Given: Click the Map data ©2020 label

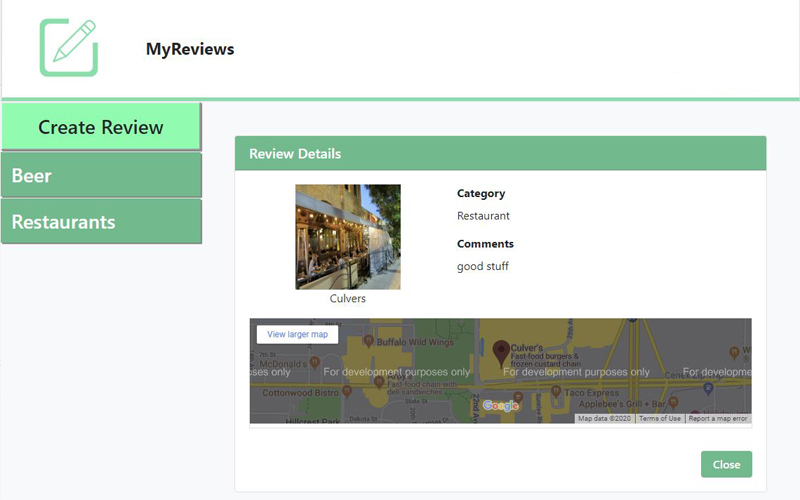Looking at the screenshot, I should click(606, 419).
